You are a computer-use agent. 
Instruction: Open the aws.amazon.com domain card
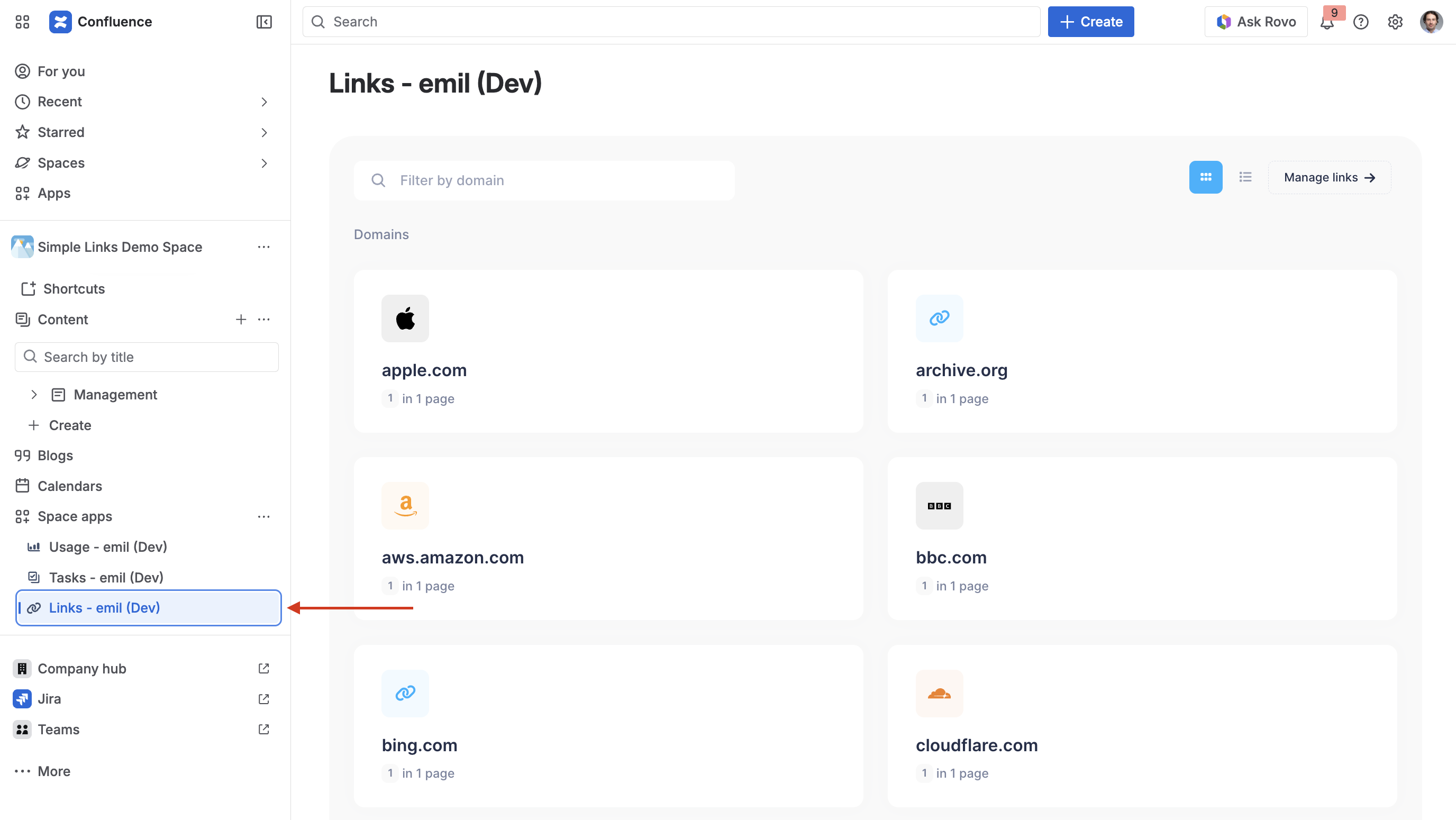(x=608, y=539)
